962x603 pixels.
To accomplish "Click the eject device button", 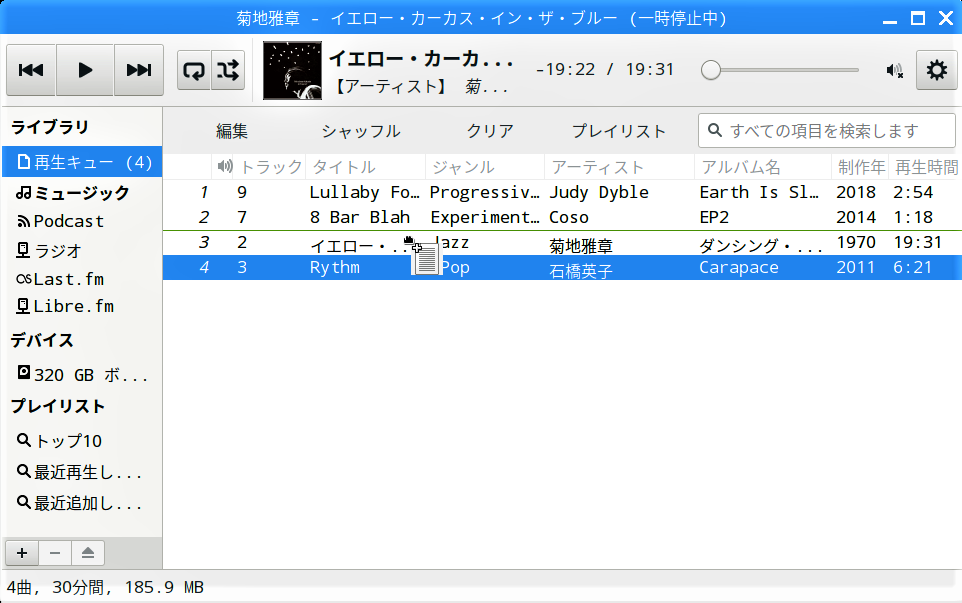I will [88, 553].
